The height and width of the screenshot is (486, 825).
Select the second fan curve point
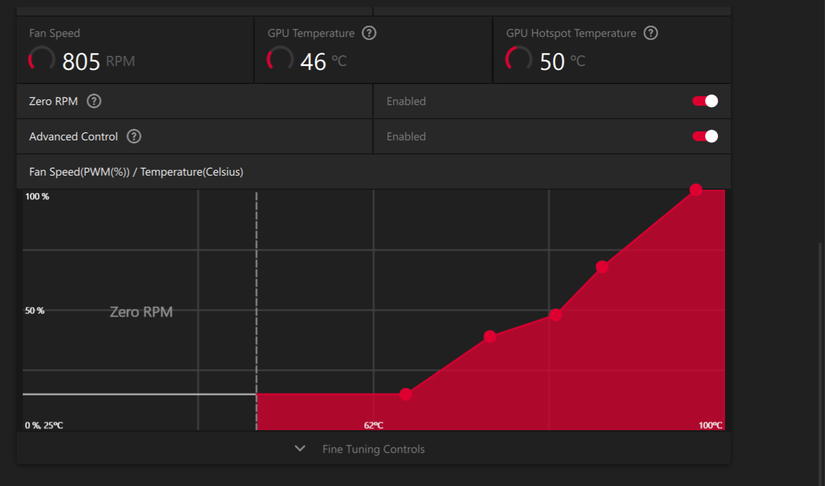click(x=490, y=337)
